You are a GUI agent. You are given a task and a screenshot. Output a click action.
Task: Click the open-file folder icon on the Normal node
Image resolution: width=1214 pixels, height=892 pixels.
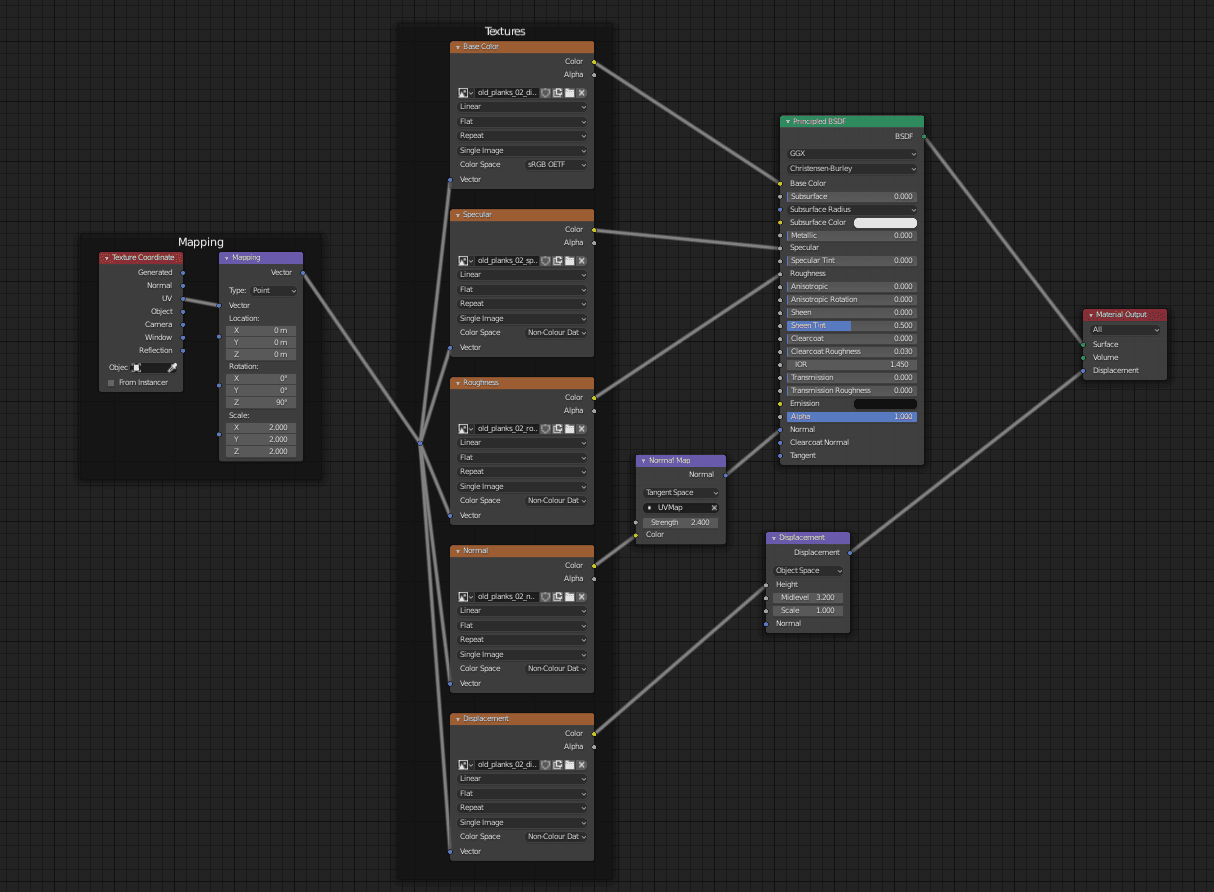569,596
